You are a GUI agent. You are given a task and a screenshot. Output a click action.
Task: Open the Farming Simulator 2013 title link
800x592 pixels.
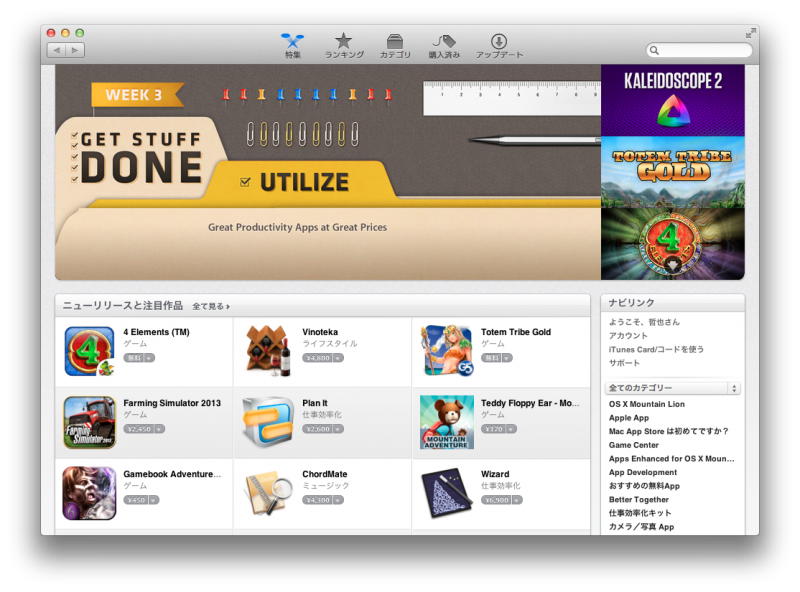click(172, 403)
